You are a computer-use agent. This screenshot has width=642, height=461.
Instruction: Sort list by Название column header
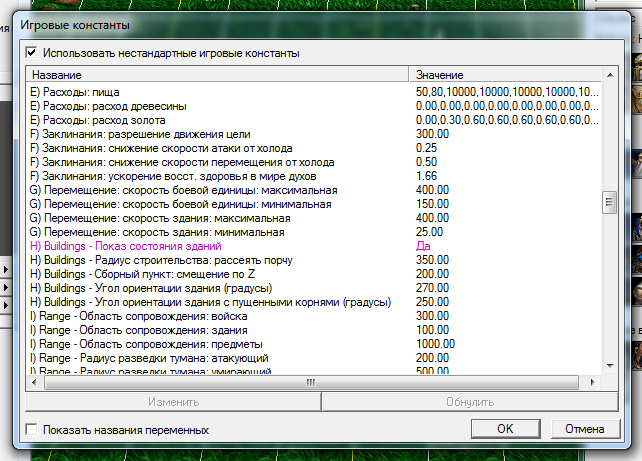(x=217, y=75)
